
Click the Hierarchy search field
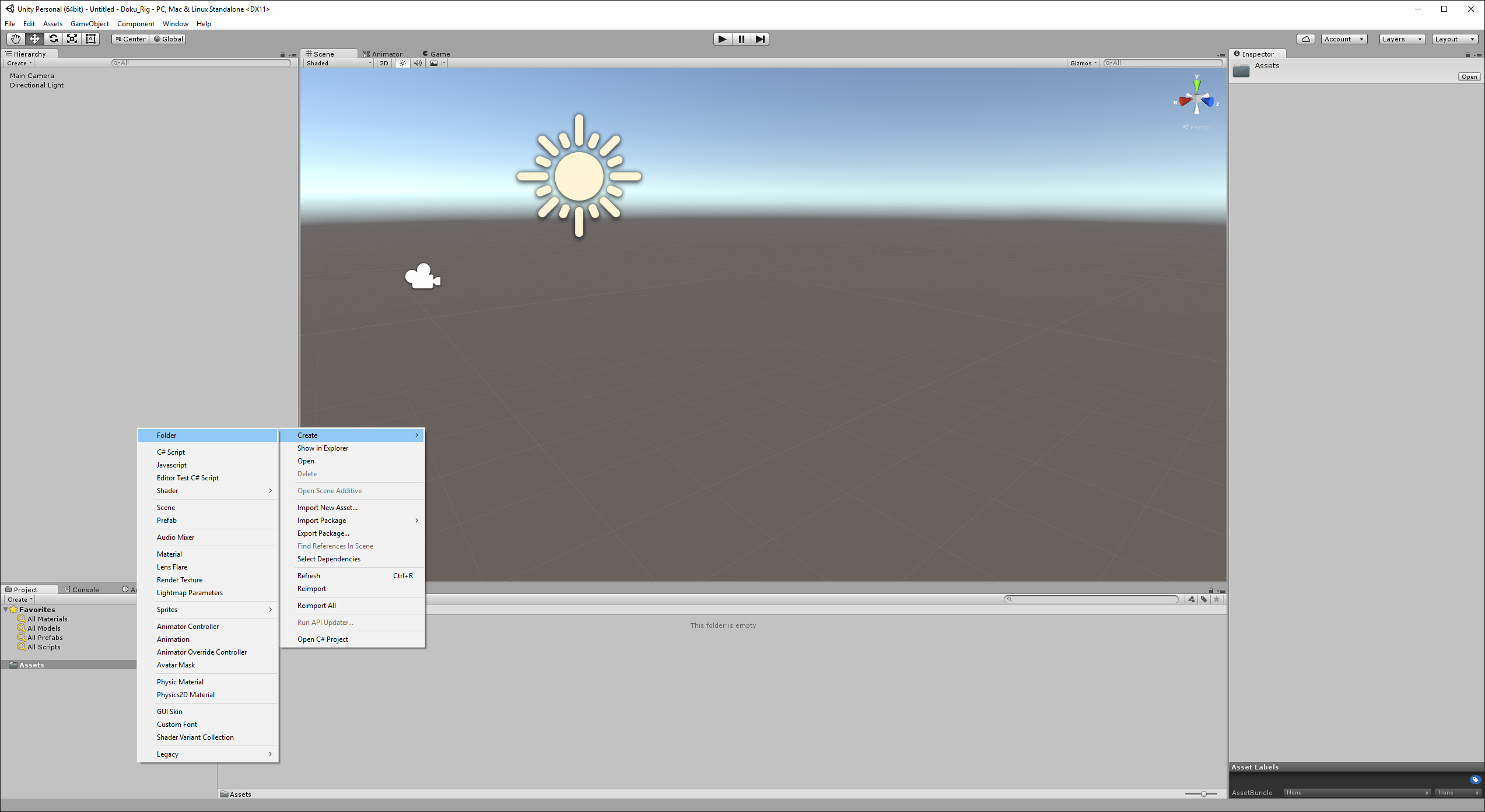pyautogui.click(x=201, y=63)
